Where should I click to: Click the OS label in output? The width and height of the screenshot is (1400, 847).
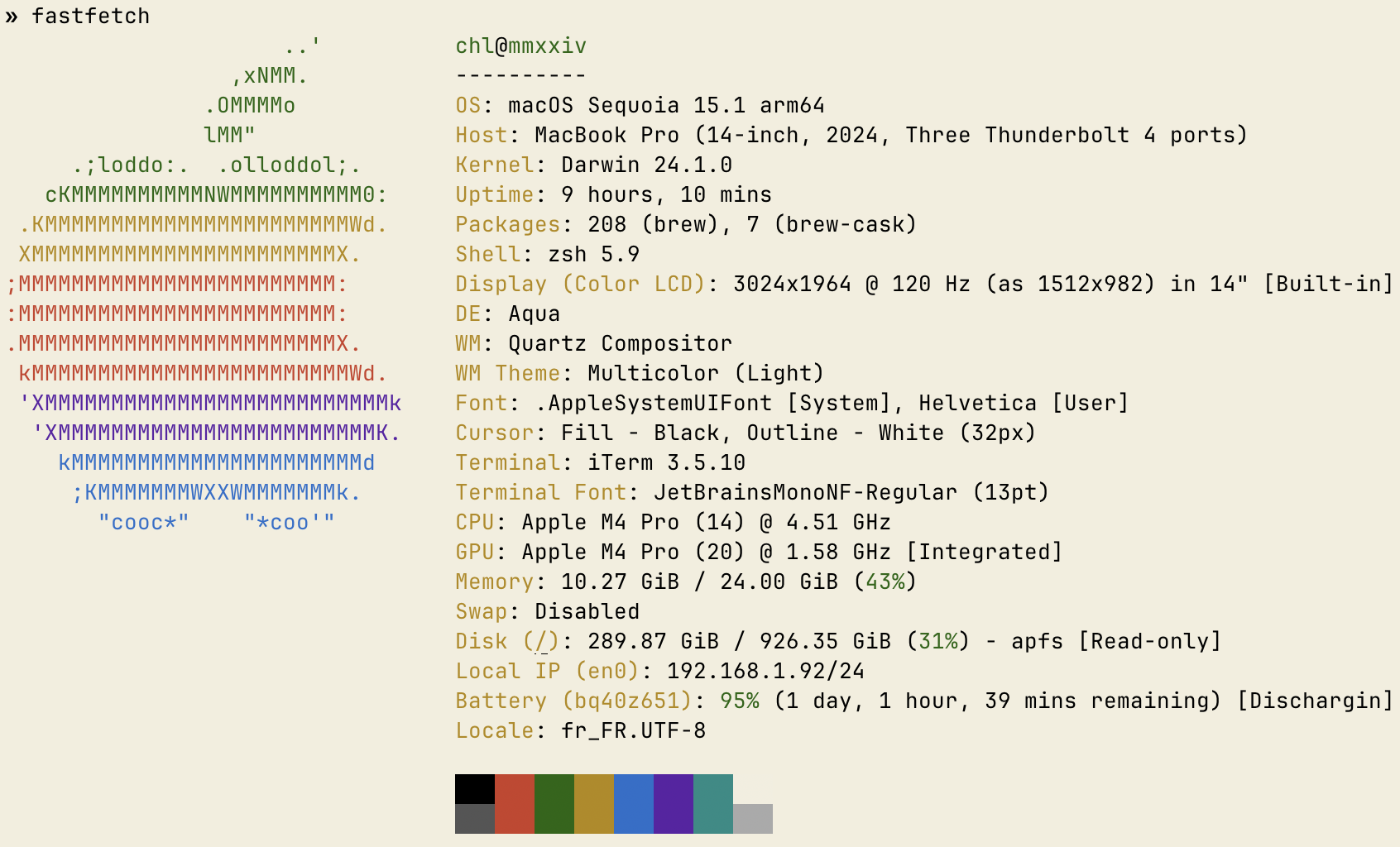467,106
